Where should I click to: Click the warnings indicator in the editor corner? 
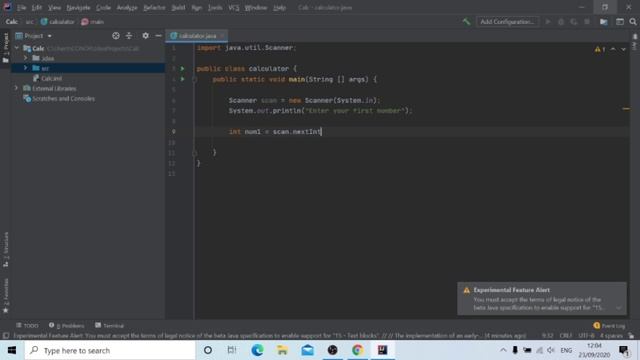point(600,49)
